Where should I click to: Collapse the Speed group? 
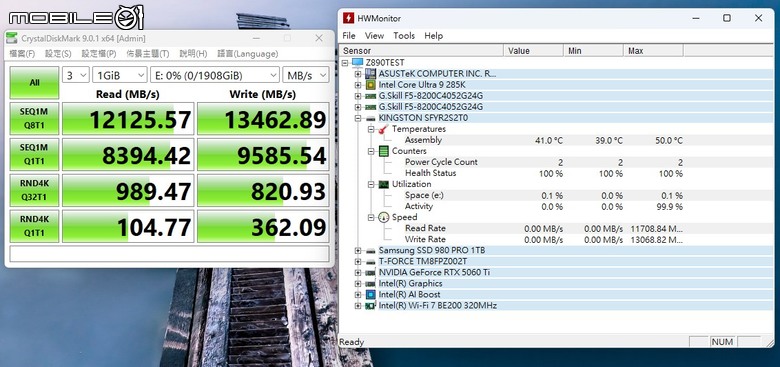(x=371, y=217)
